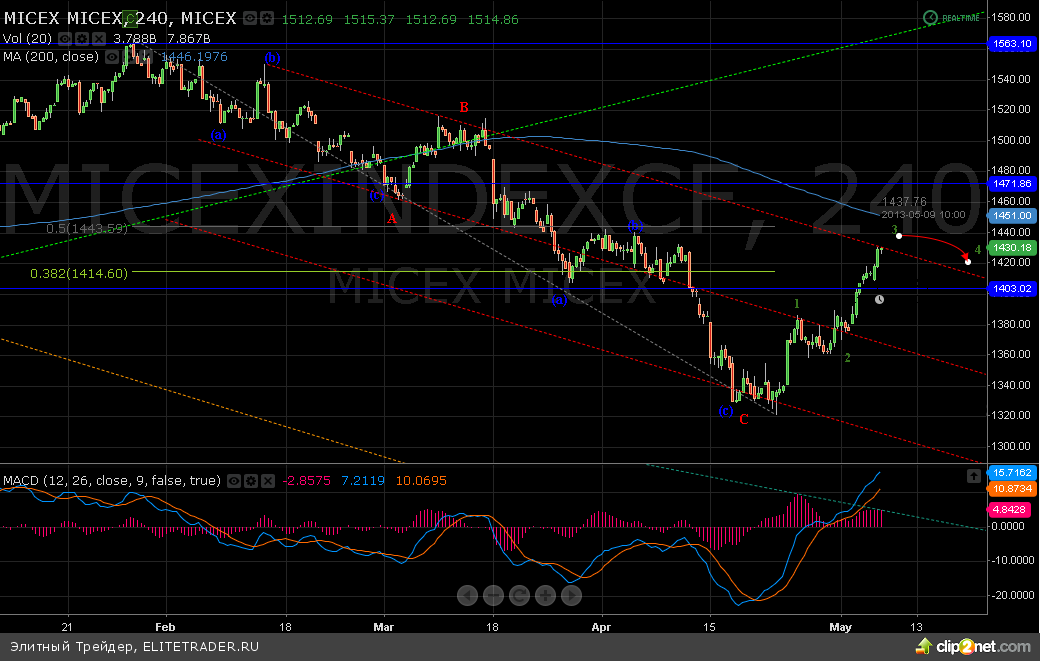Select red wave label B
This screenshot has height=661, width=1040.
pos(464,107)
